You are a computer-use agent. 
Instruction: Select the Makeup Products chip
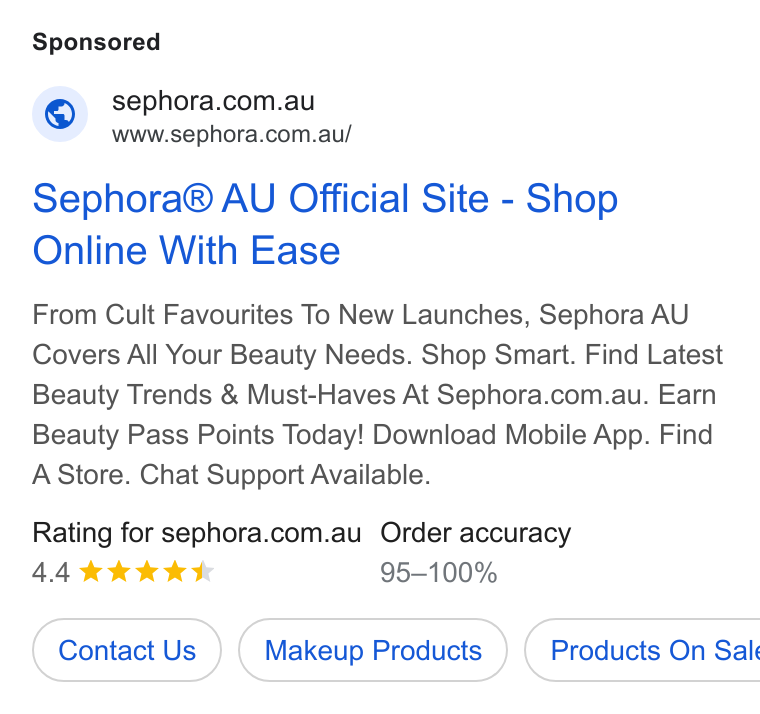[x=373, y=650]
